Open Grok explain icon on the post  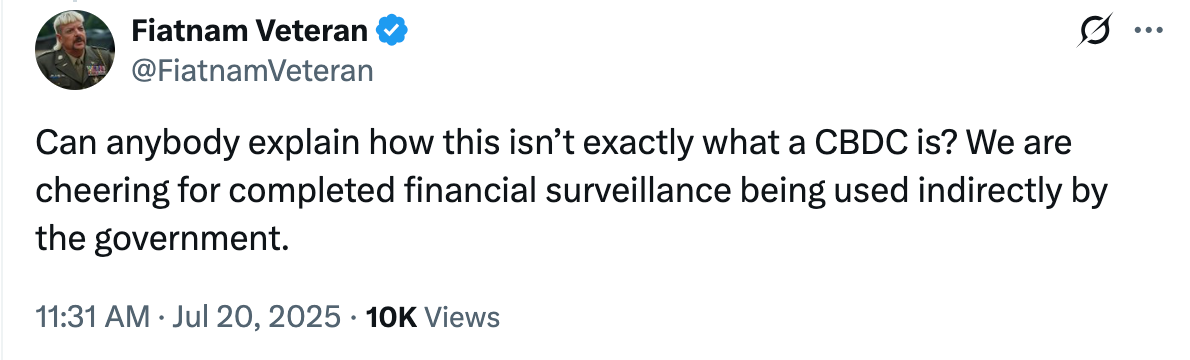click(1094, 30)
